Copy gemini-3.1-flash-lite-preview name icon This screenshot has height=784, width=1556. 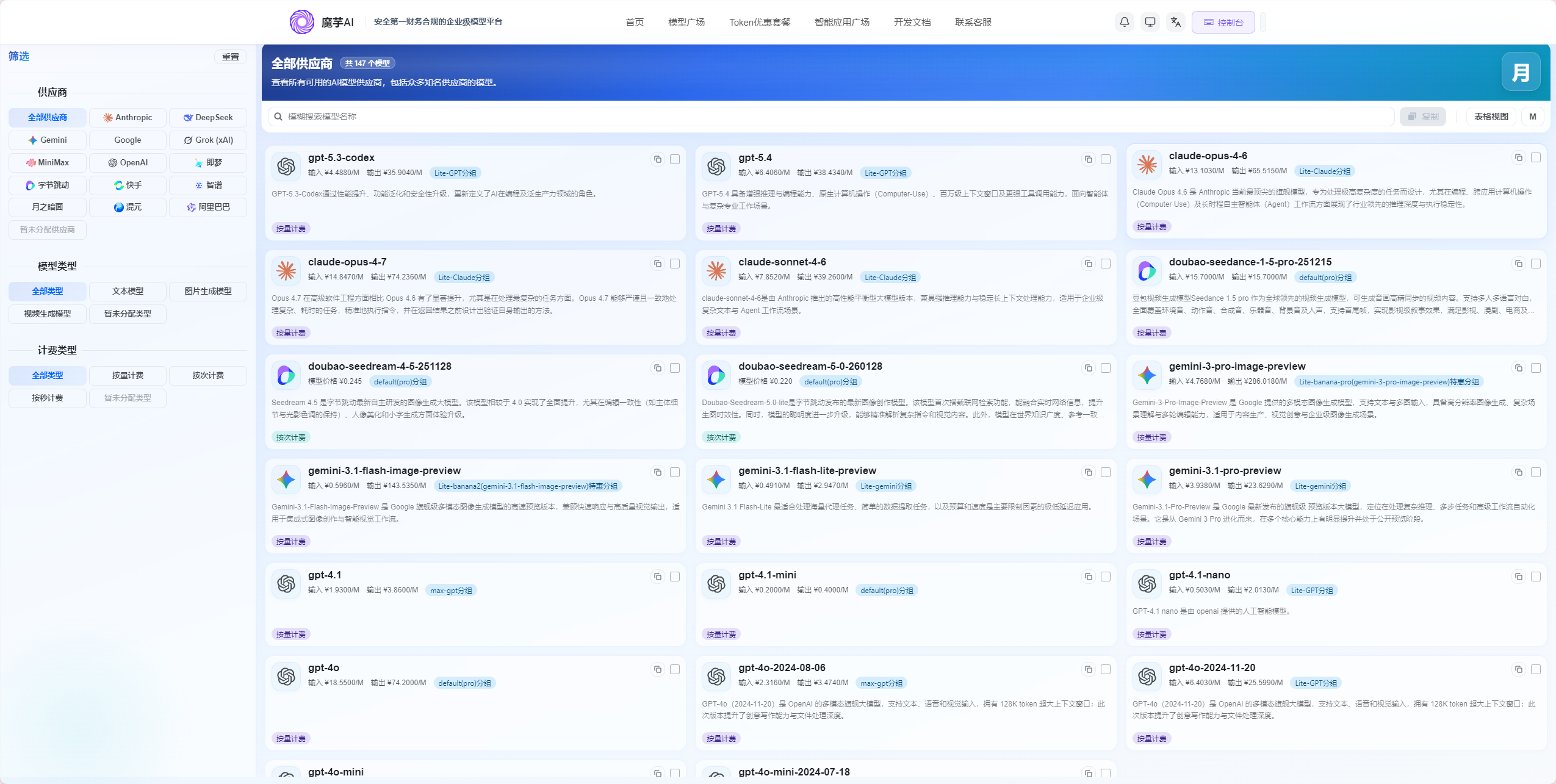[x=1088, y=472]
